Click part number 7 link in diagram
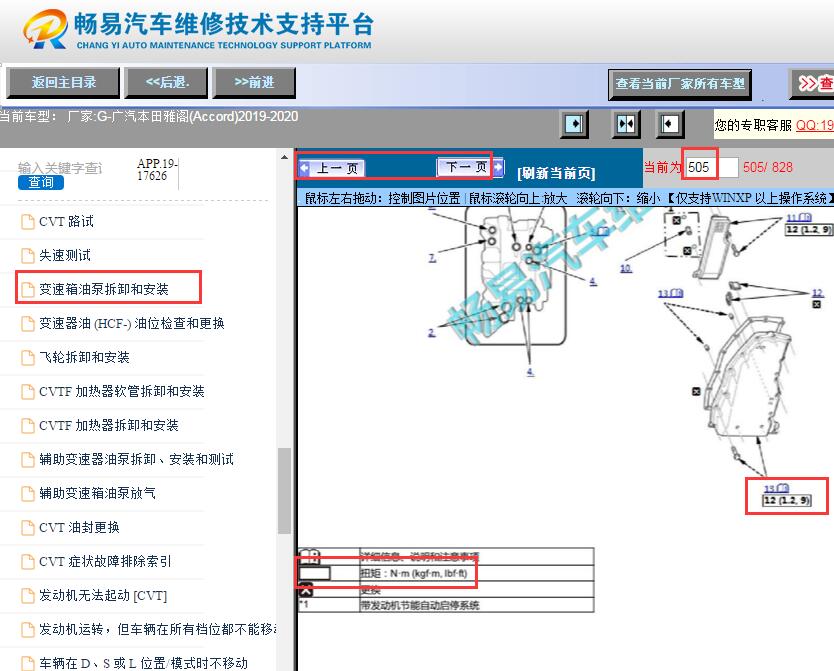The height and width of the screenshot is (671, 834). [x=432, y=258]
